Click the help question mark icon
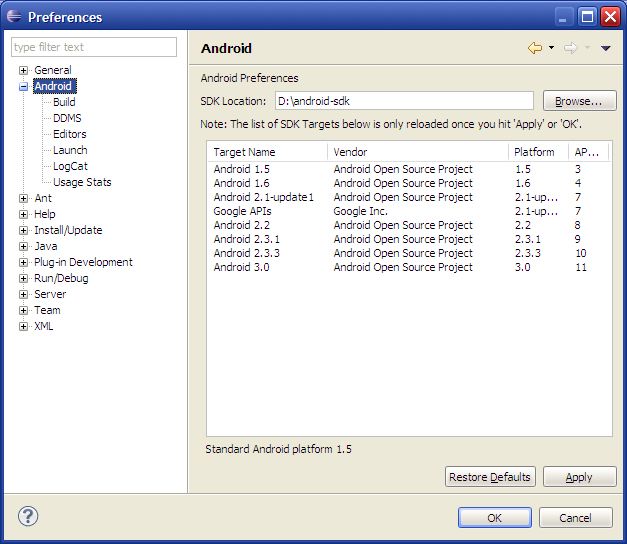627x544 pixels. (x=28, y=516)
